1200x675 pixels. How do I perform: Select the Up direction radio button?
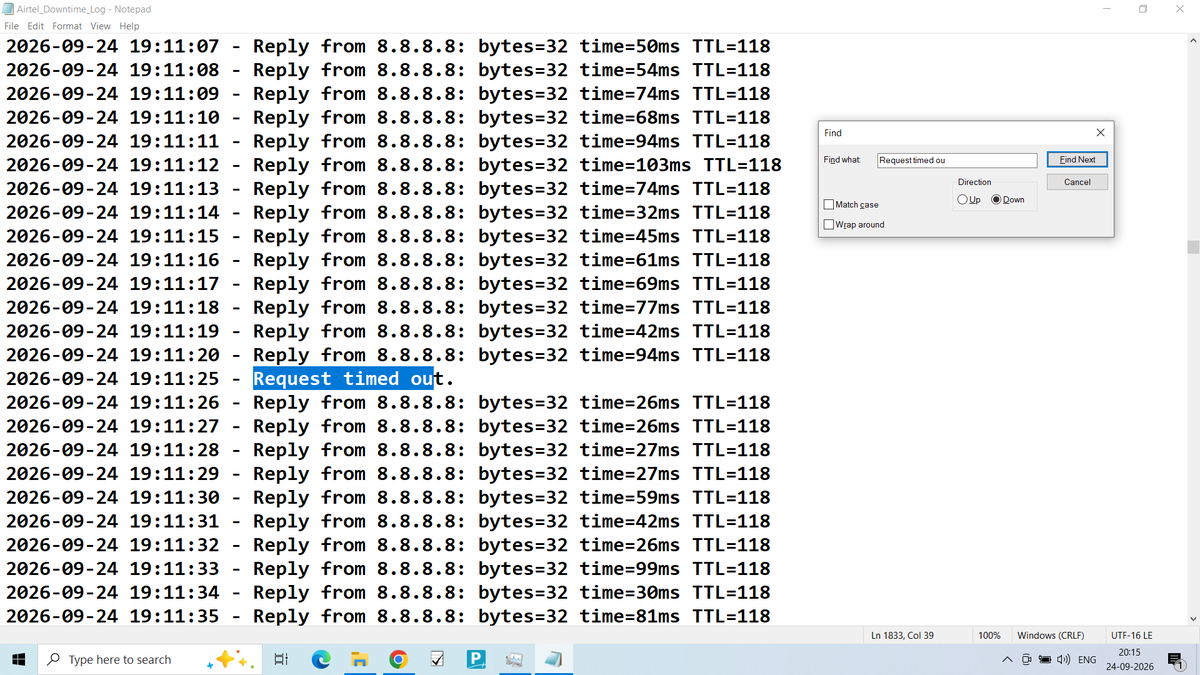(961, 200)
